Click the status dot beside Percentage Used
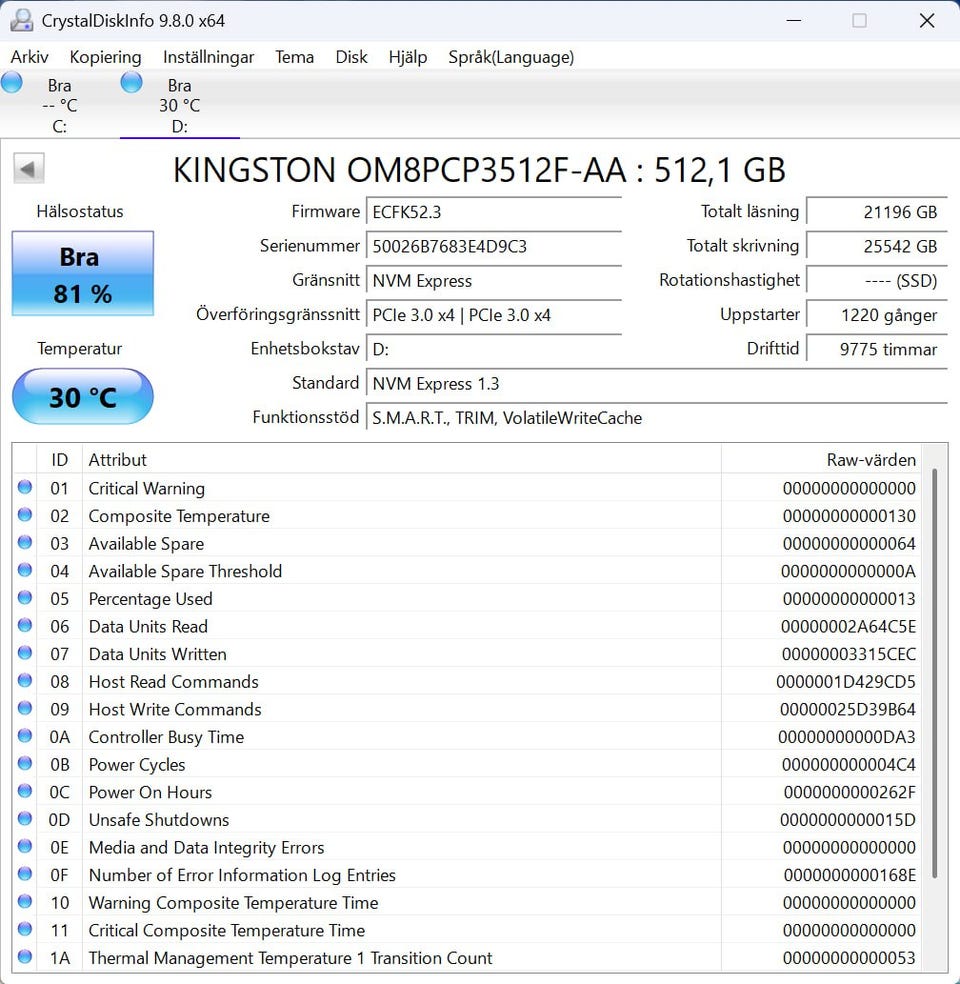 [x=25, y=597]
